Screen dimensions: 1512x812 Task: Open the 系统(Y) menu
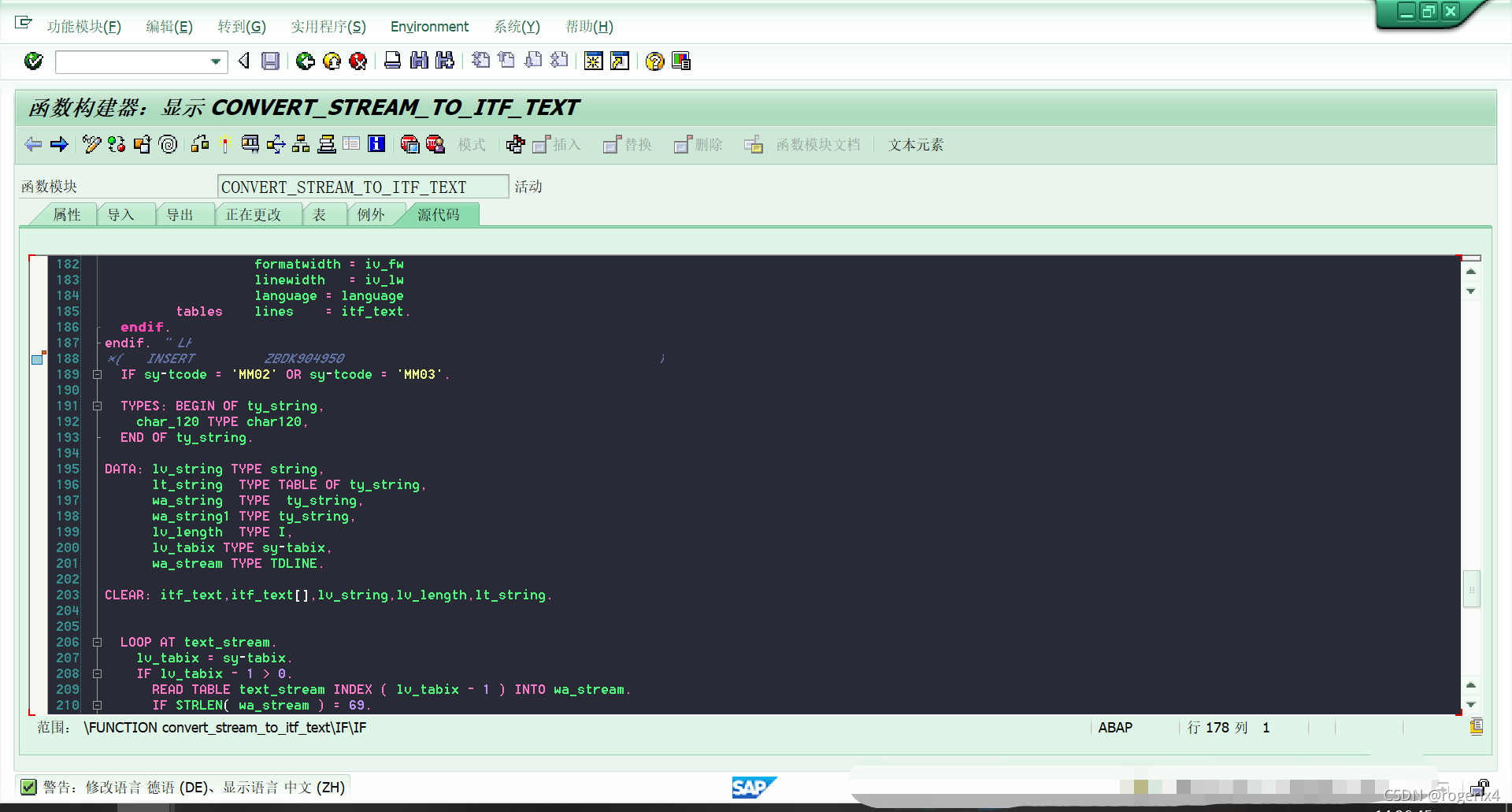[x=517, y=27]
